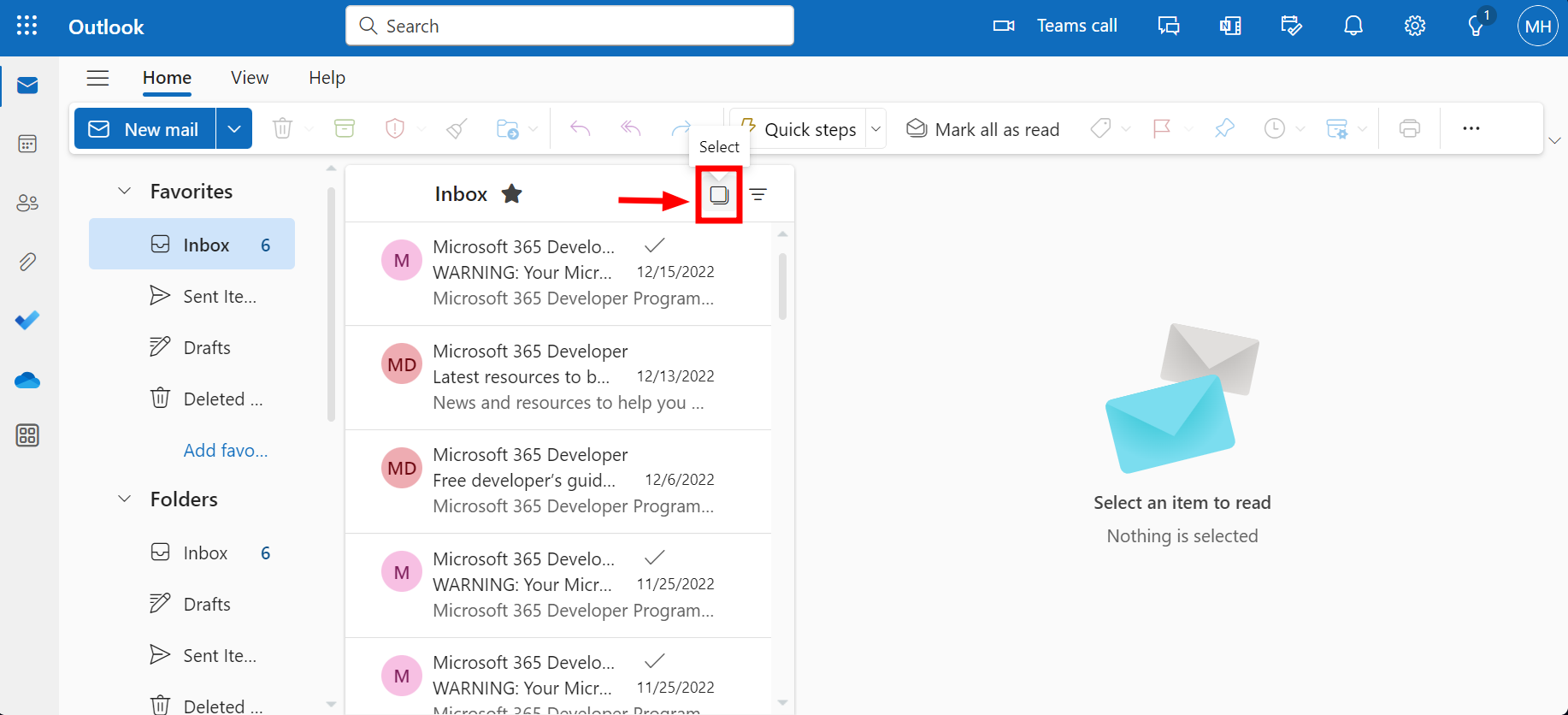Click the Snooze clock icon
The height and width of the screenshot is (715, 1568).
click(x=1275, y=128)
